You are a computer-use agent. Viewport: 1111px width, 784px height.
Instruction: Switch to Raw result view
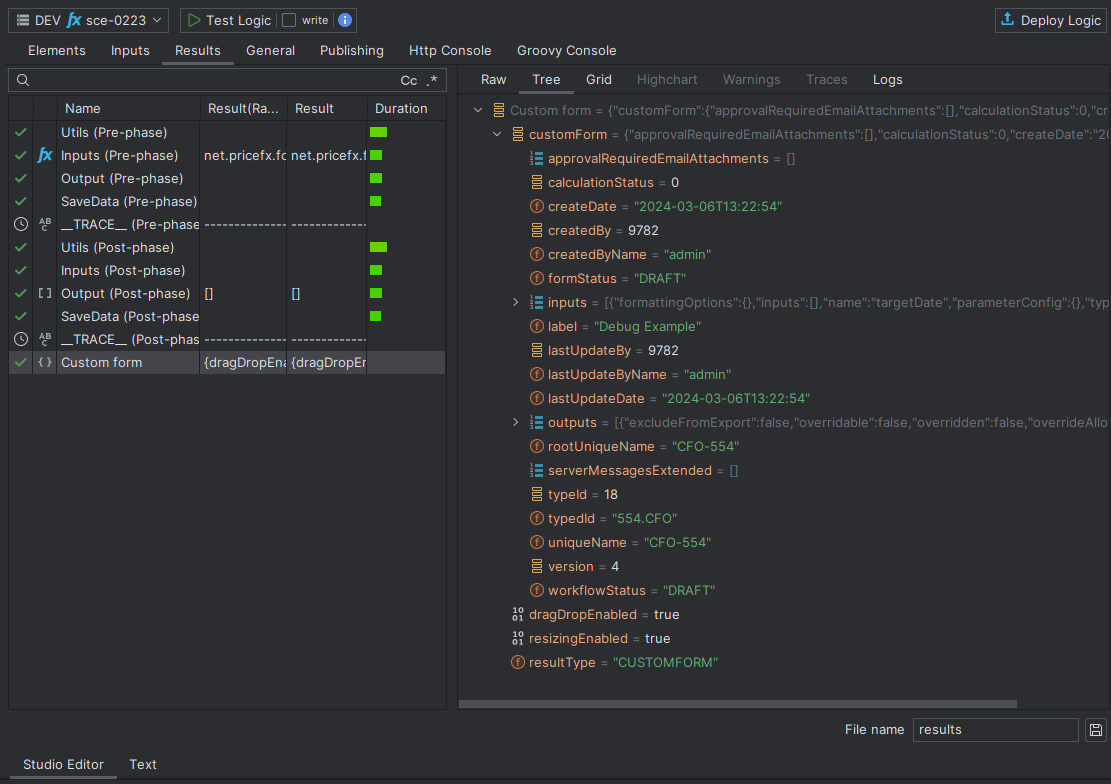(x=494, y=79)
